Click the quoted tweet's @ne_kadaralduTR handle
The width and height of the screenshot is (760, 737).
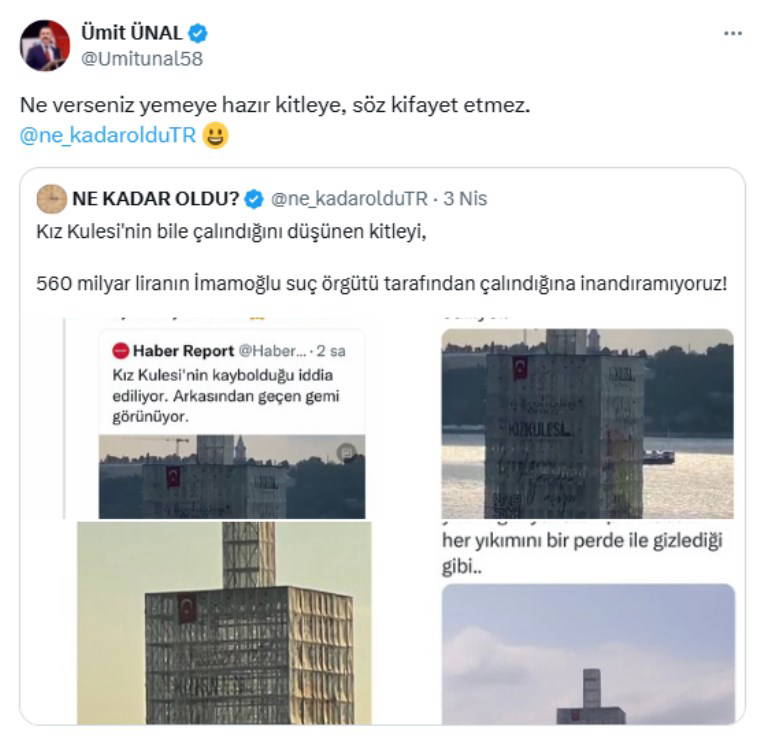point(349,199)
